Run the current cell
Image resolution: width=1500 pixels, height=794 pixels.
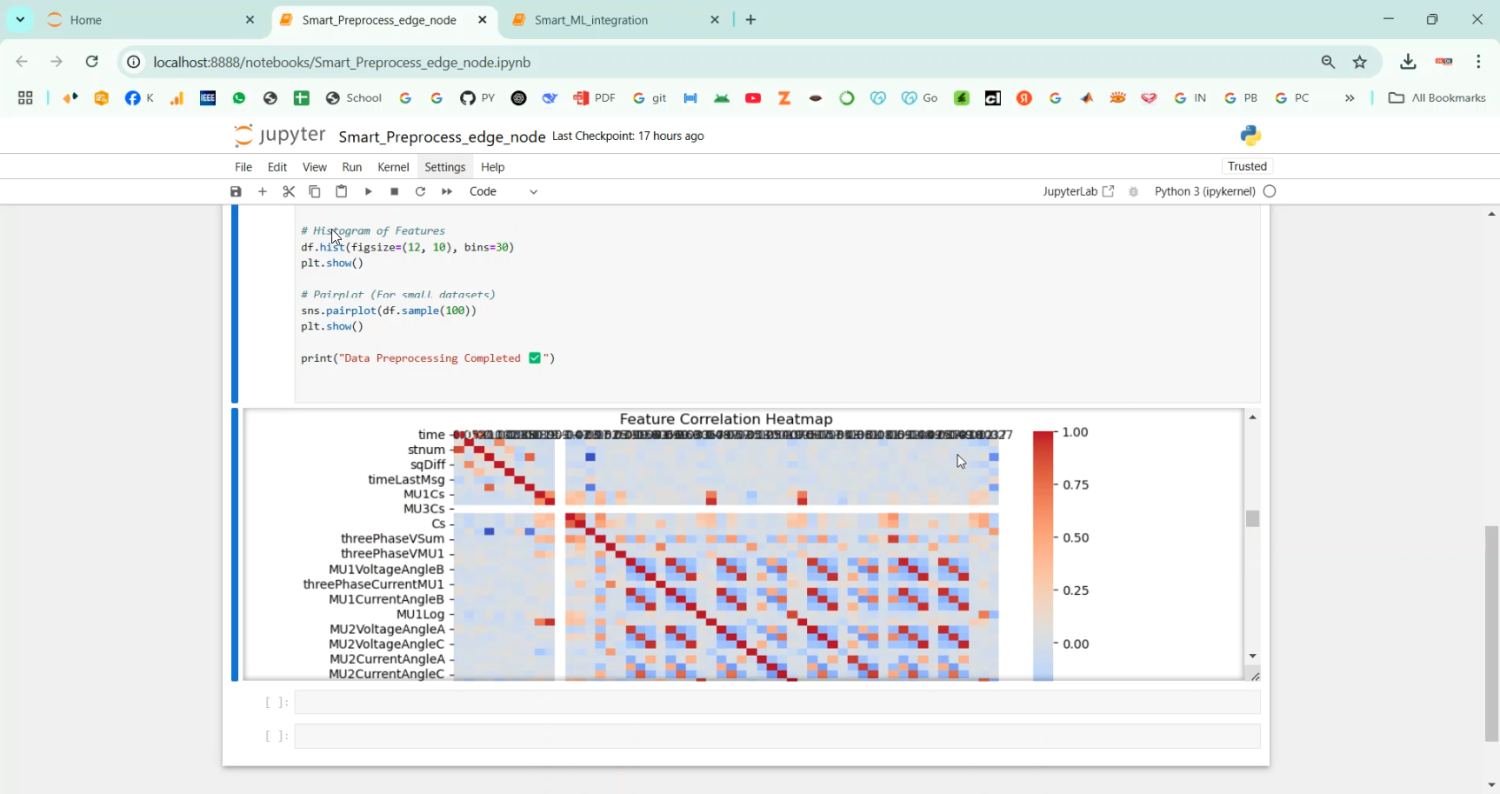(x=368, y=191)
